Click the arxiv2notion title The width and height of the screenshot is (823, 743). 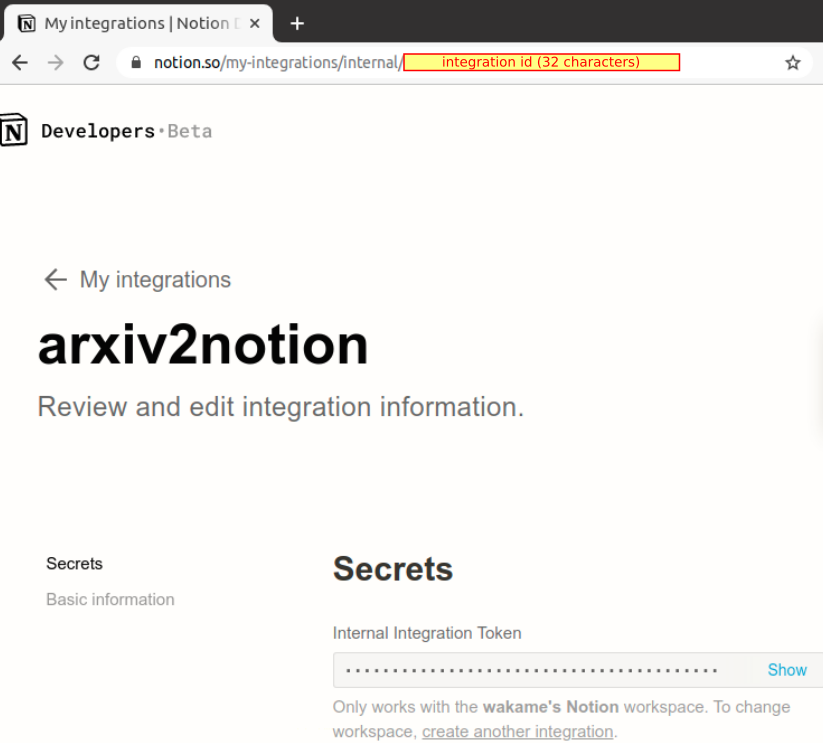click(x=203, y=345)
